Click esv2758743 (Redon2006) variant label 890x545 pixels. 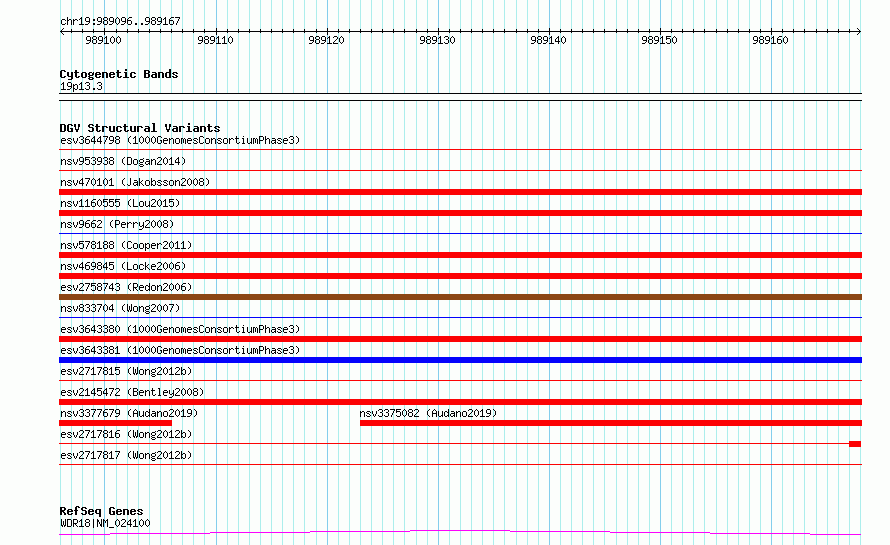point(126,287)
